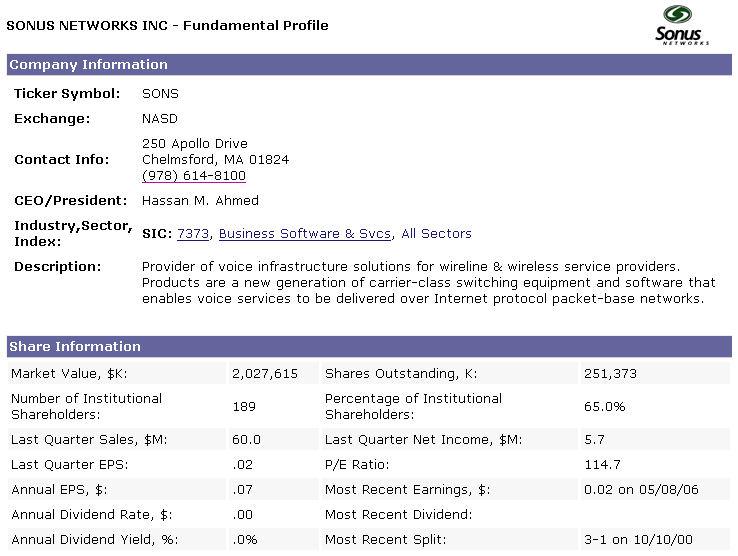Viewport: 738px width, 556px height.
Task: Click the NASD exchange value
Action: (x=160, y=119)
